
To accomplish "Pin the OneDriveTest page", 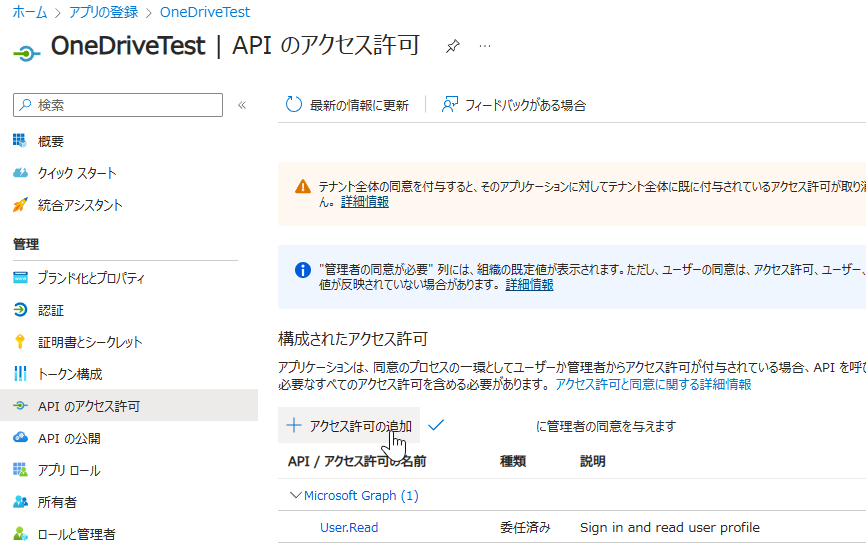I will click(x=453, y=46).
